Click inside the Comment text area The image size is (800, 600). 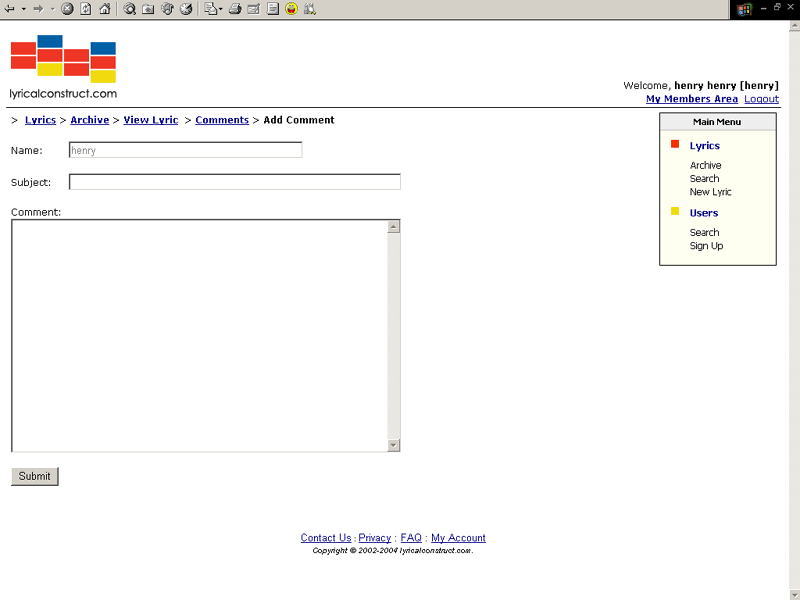click(199, 336)
